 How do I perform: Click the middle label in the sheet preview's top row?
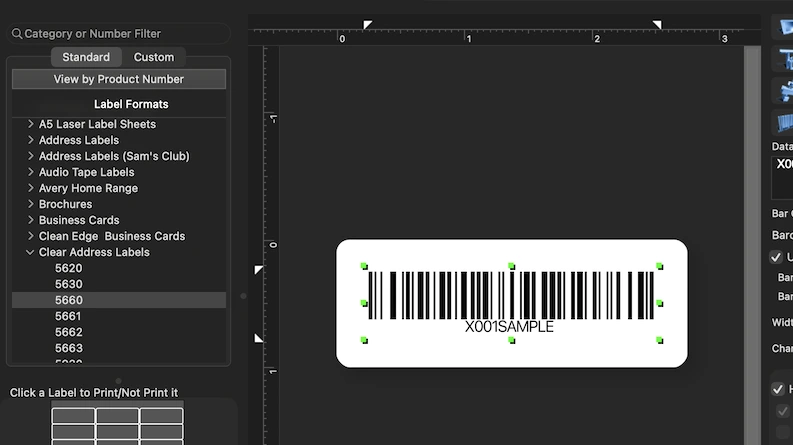[117, 416]
